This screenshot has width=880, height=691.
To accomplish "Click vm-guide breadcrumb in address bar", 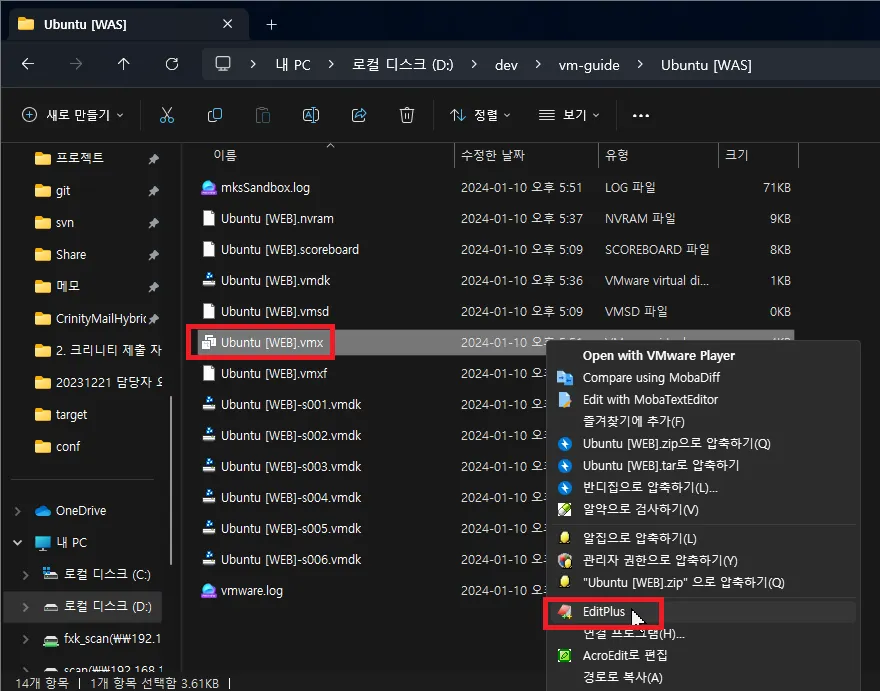I will point(589,65).
